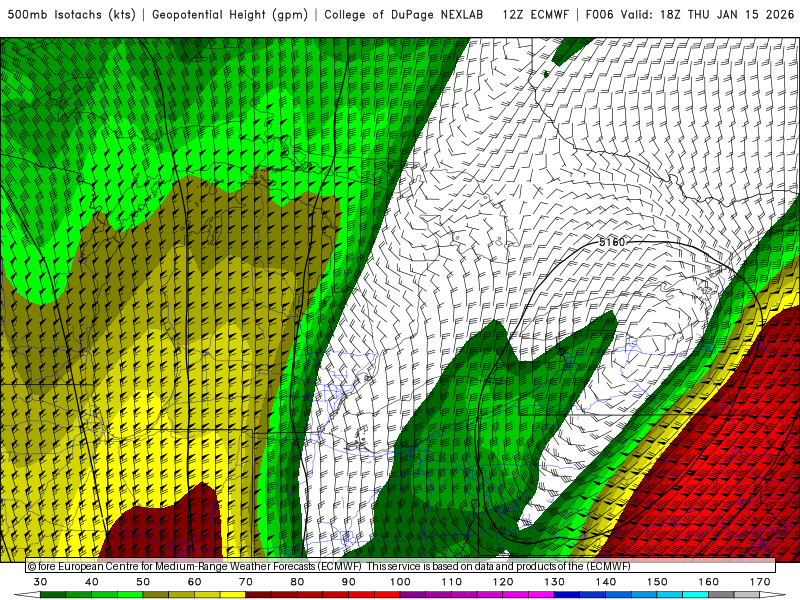Click the 'College of DuPage NEXLAB' label
The width and height of the screenshot is (800, 600).
pyautogui.click(x=404, y=15)
